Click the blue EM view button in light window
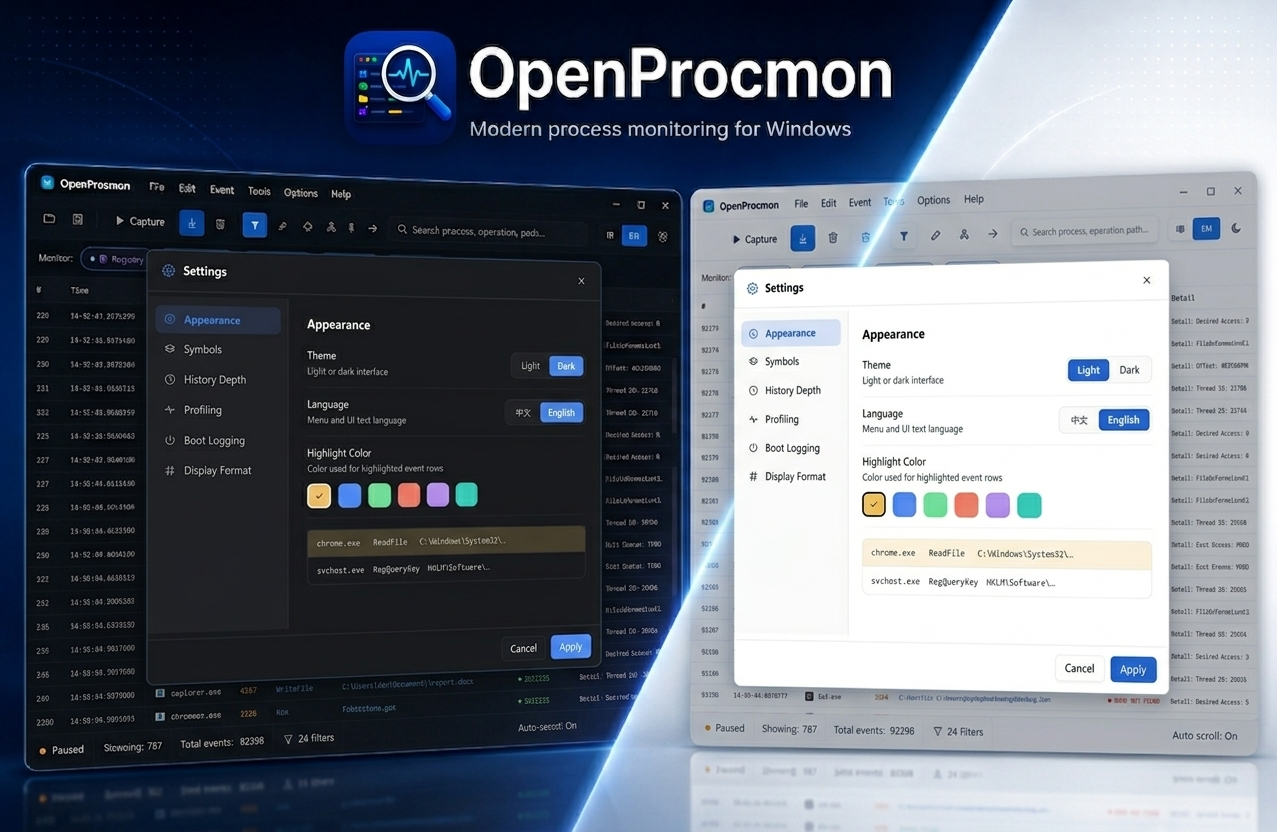 (1208, 229)
